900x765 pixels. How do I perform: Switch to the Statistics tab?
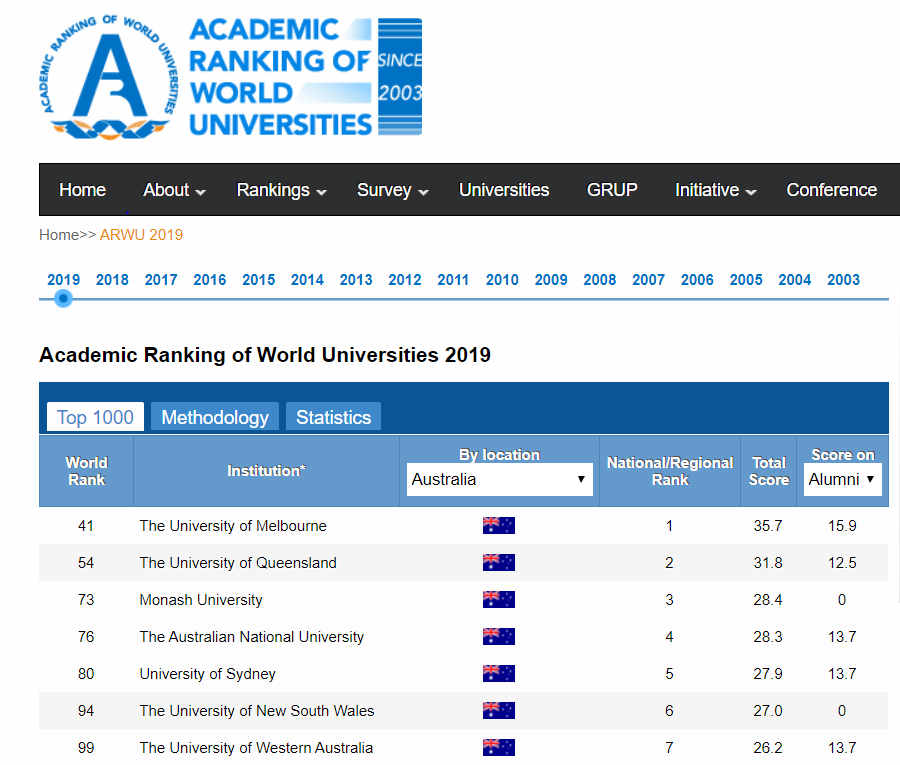(333, 417)
